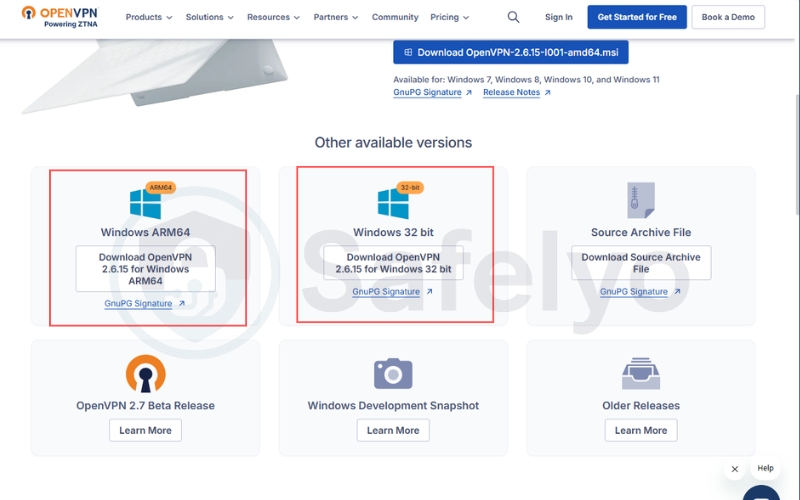Image resolution: width=800 pixels, height=500 pixels.
Task: Click the 'OpenVPN 2.7 Beta Release' title
Action: [145, 406]
